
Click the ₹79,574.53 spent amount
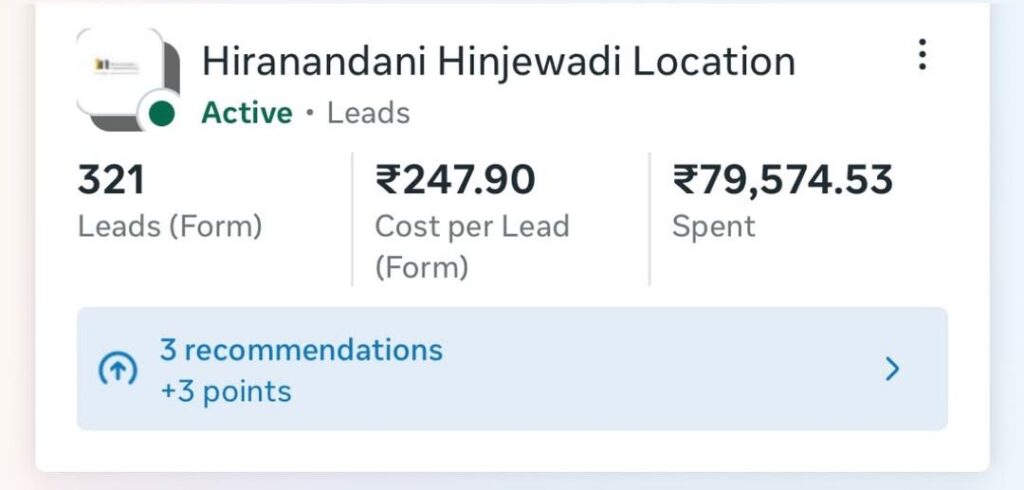pos(782,180)
